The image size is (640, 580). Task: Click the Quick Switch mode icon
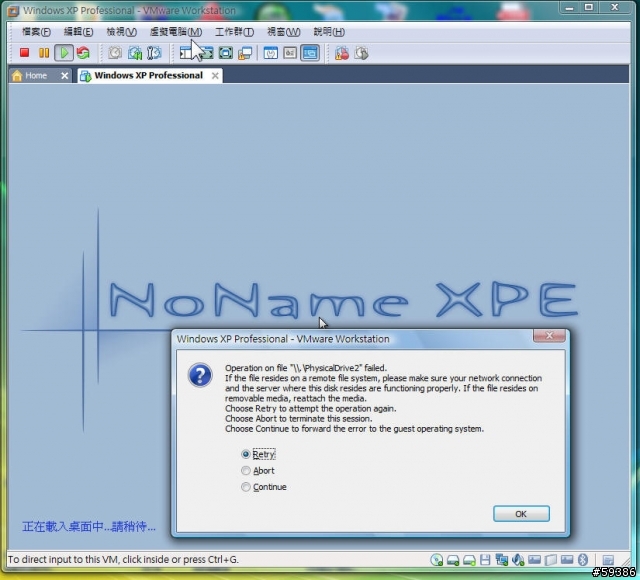(x=207, y=53)
